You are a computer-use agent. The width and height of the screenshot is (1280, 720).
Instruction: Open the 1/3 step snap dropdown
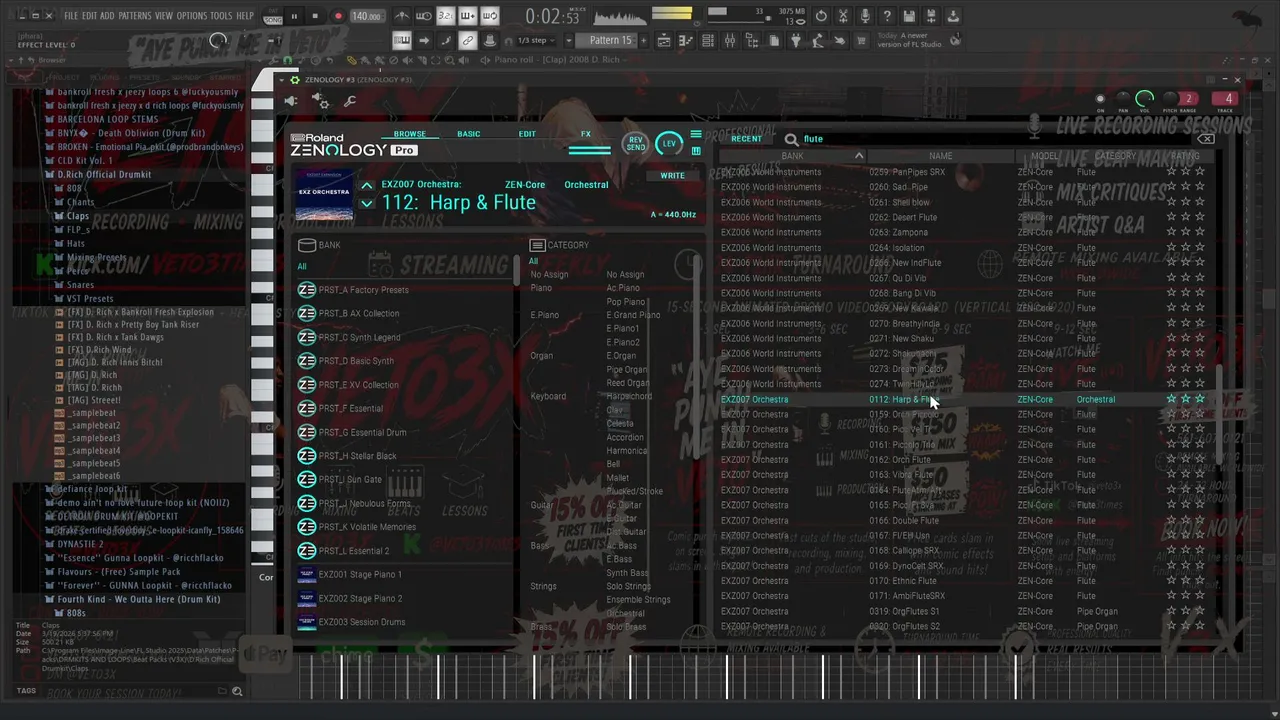point(537,41)
